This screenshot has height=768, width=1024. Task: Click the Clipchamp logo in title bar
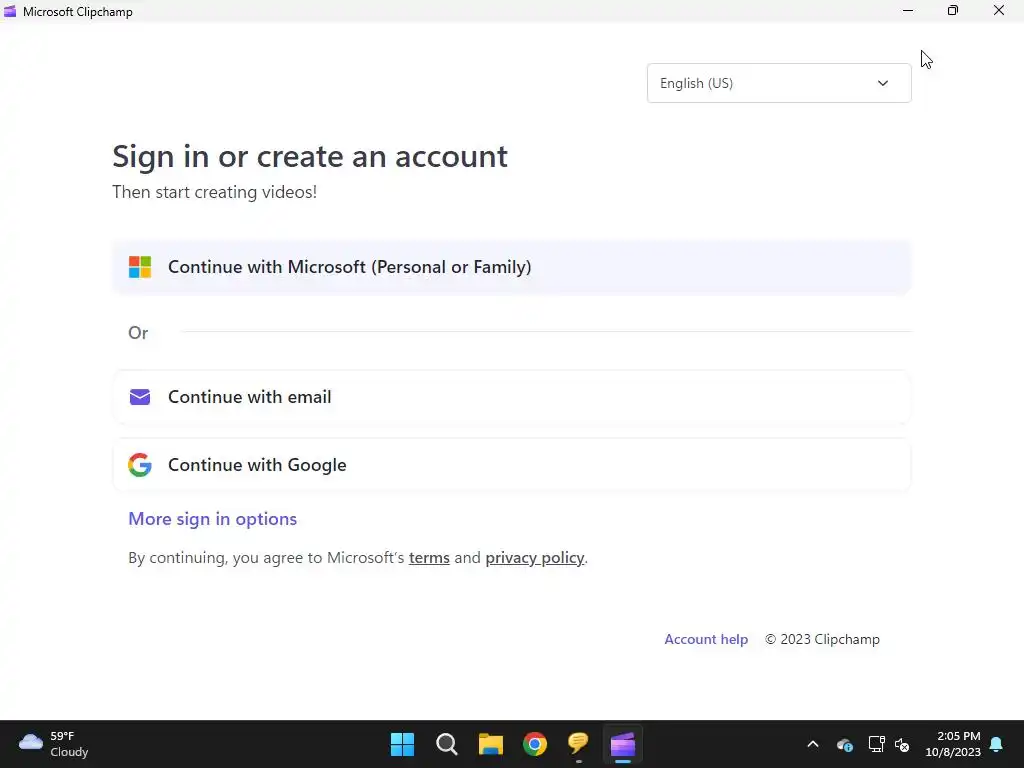point(10,11)
